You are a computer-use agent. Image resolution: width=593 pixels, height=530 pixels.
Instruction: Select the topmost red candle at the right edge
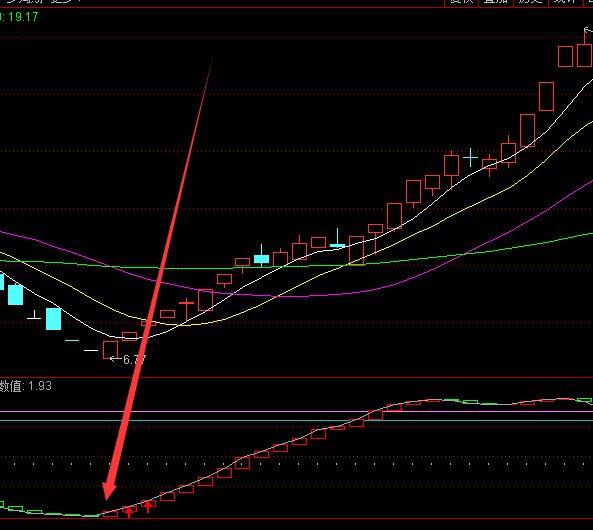(585, 49)
